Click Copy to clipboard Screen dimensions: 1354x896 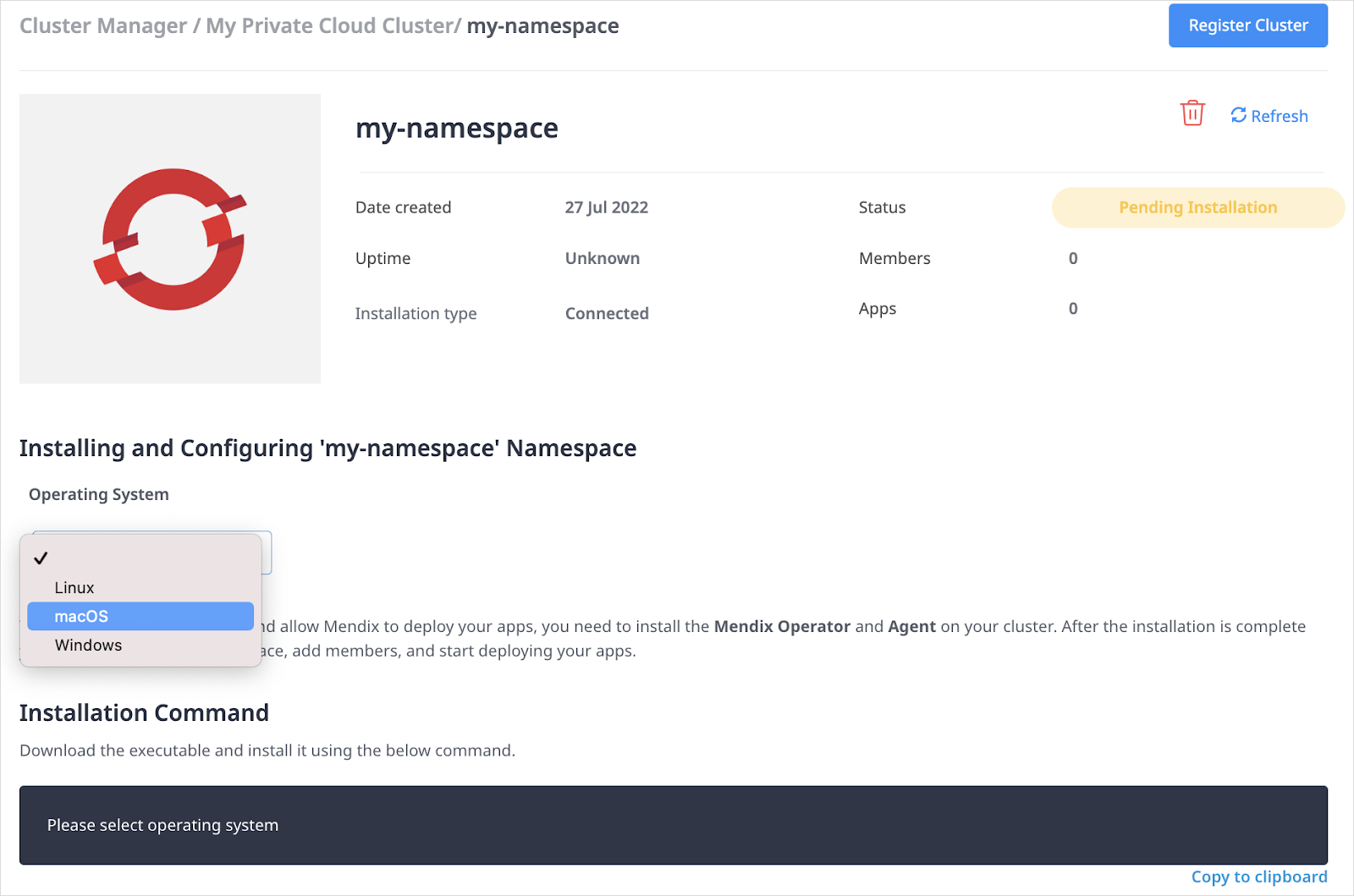[x=1259, y=877]
